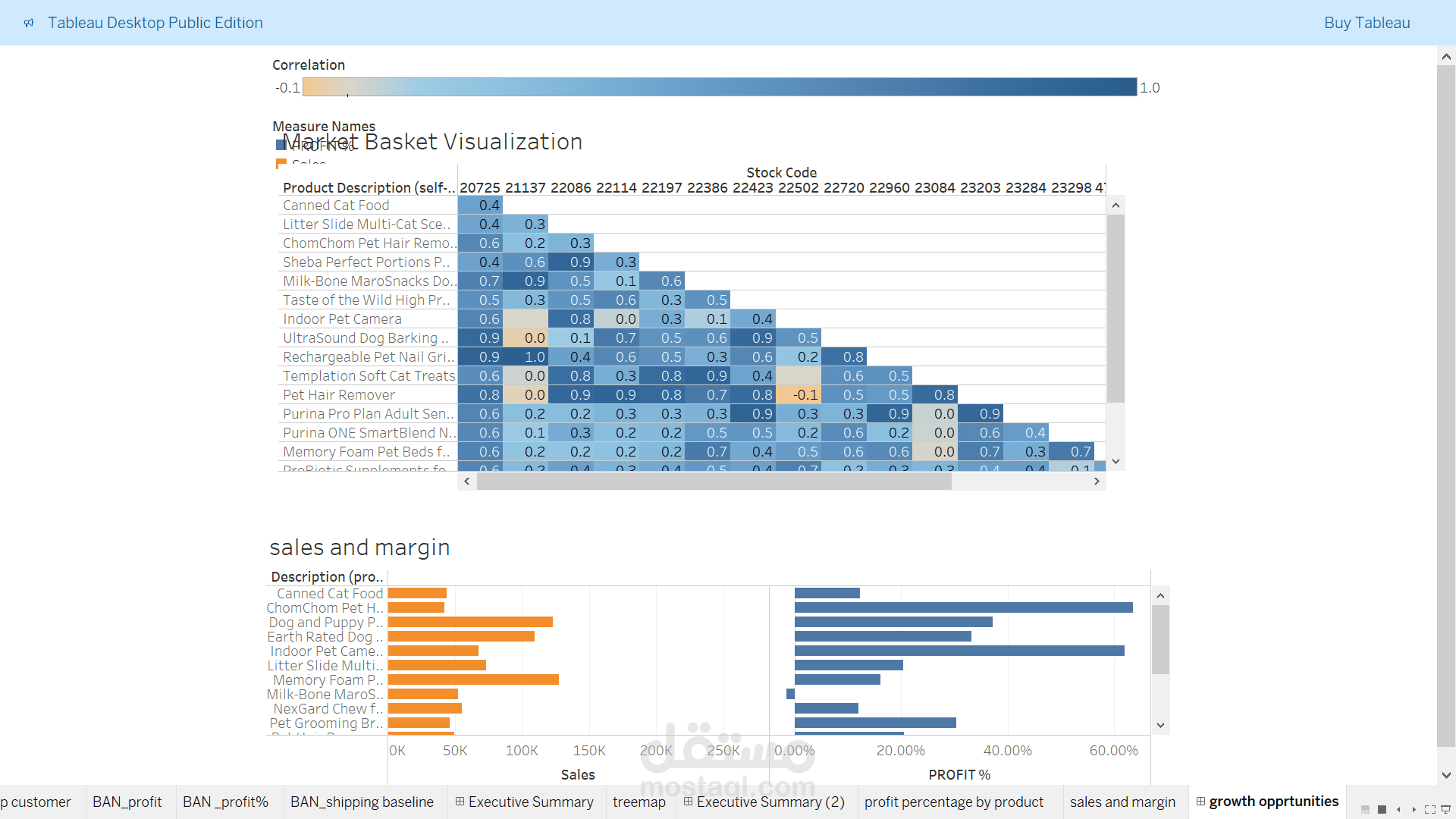This screenshot has height=819, width=1456.
Task: Start presentation mode icon
Action: (x=1445, y=809)
